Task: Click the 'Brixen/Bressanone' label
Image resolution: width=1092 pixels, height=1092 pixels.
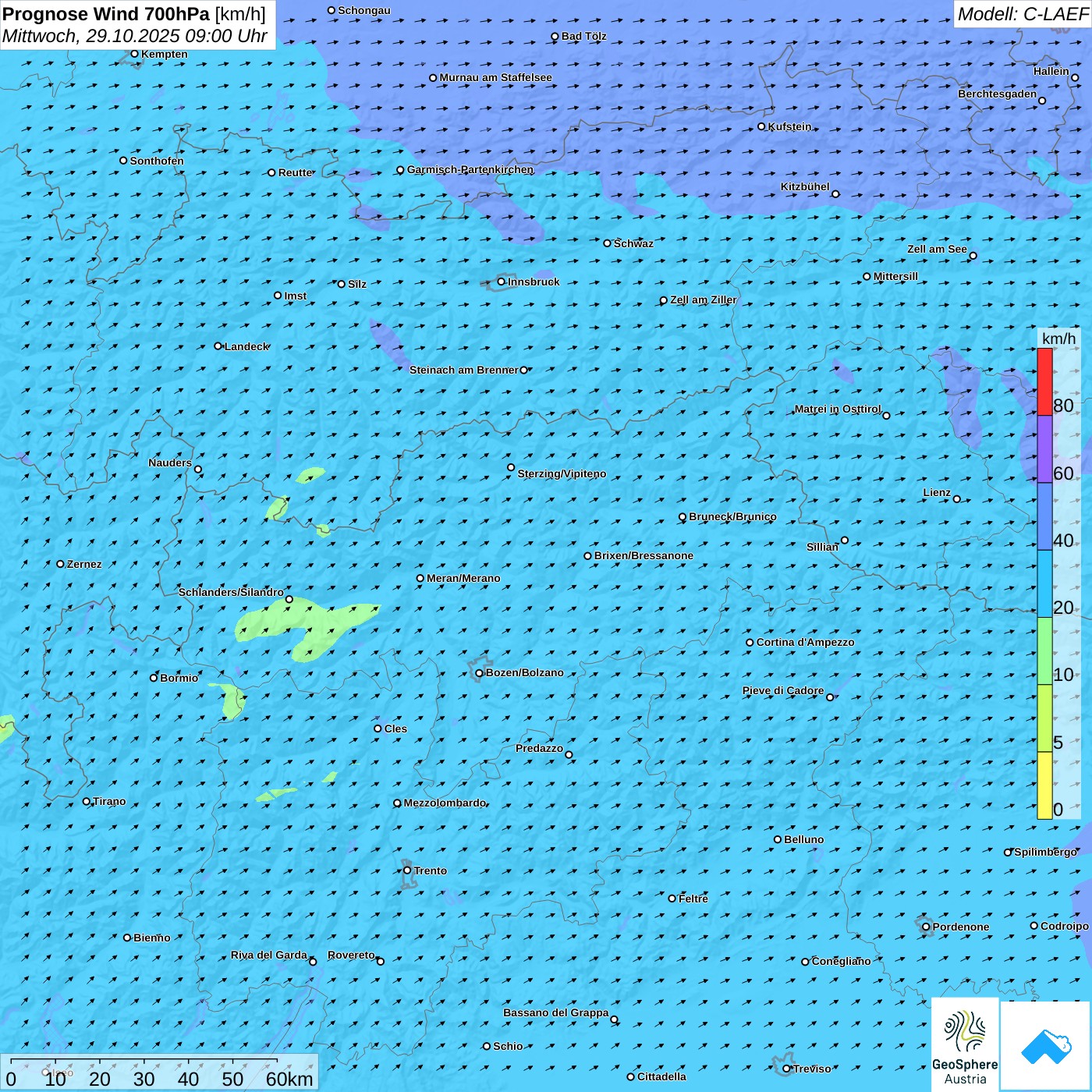Action: tap(643, 555)
